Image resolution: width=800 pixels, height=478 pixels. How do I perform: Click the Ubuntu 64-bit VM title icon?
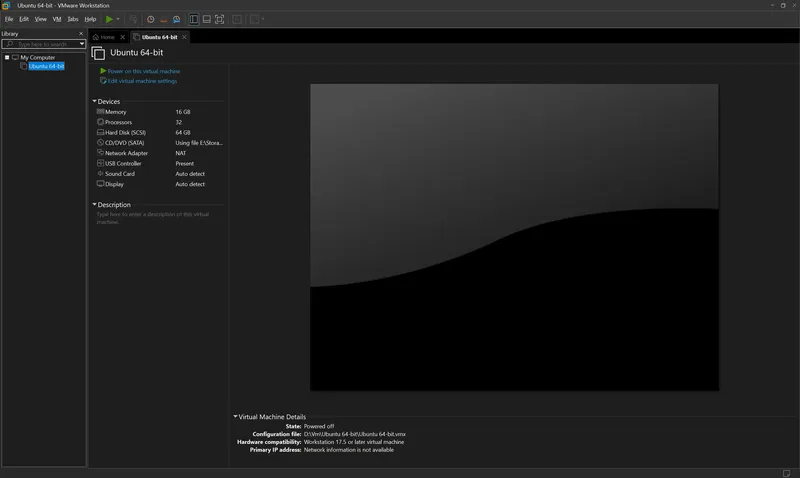[x=98, y=53]
